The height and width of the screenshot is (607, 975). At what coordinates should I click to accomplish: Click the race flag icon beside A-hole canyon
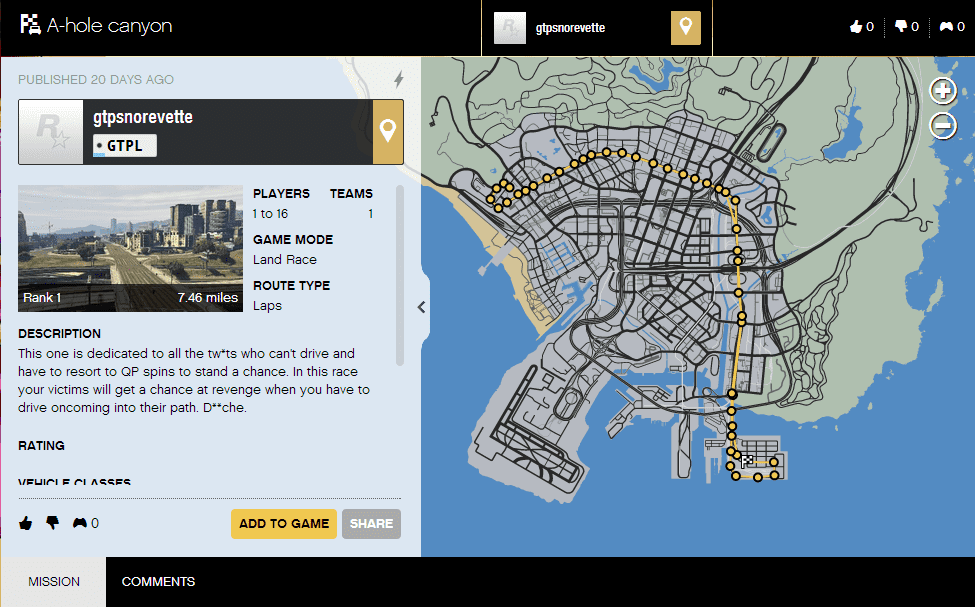click(30, 25)
